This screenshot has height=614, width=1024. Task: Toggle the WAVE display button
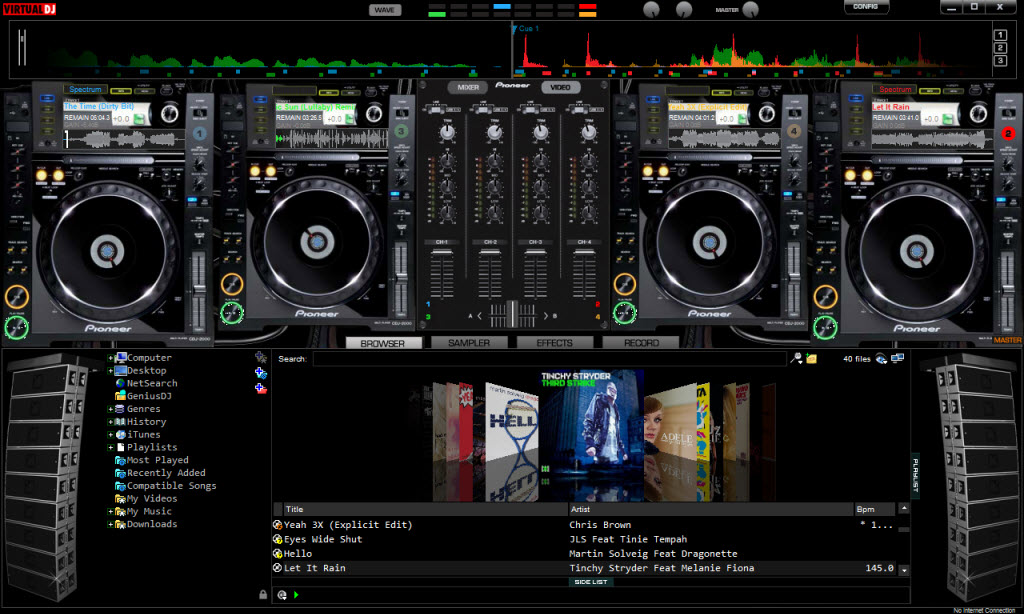(385, 10)
